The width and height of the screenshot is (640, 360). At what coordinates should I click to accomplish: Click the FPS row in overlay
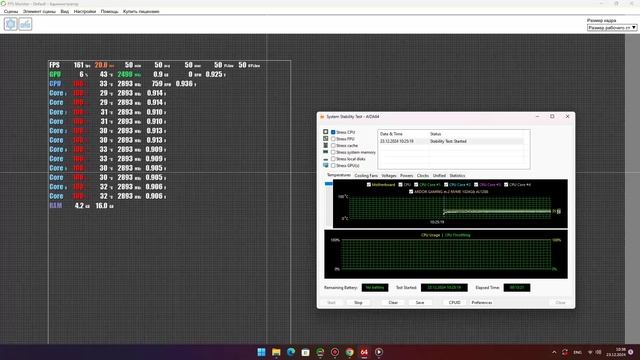(x=155, y=65)
